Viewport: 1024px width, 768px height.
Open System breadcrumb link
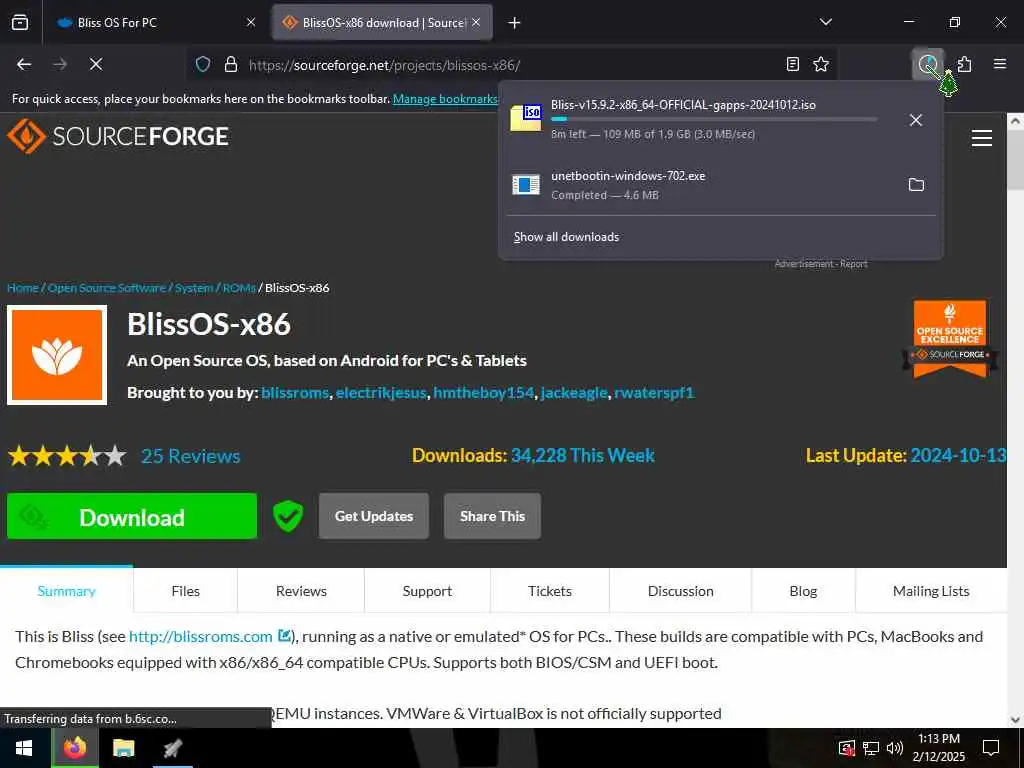194,288
